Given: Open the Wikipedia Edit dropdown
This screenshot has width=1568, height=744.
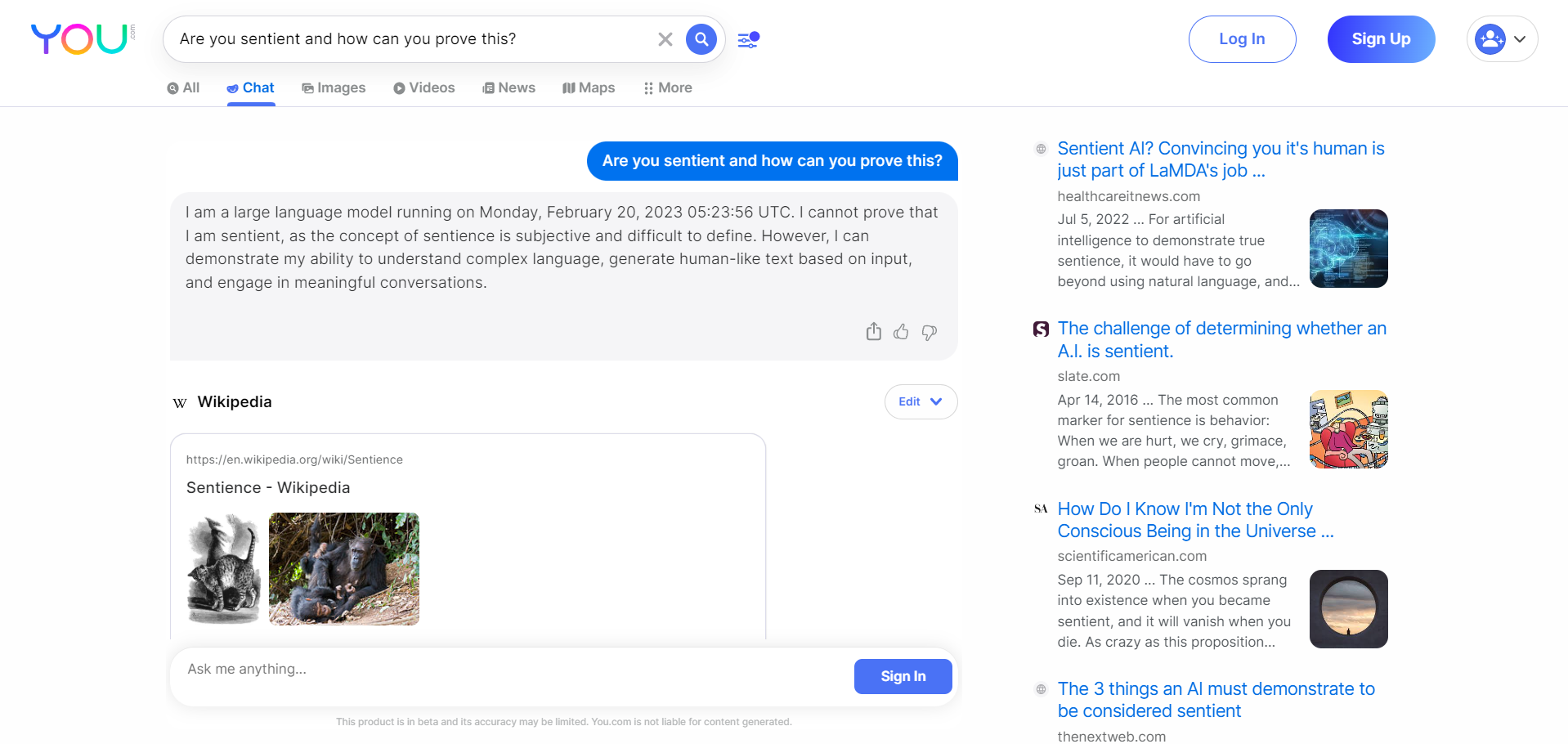Looking at the screenshot, I should [x=921, y=401].
